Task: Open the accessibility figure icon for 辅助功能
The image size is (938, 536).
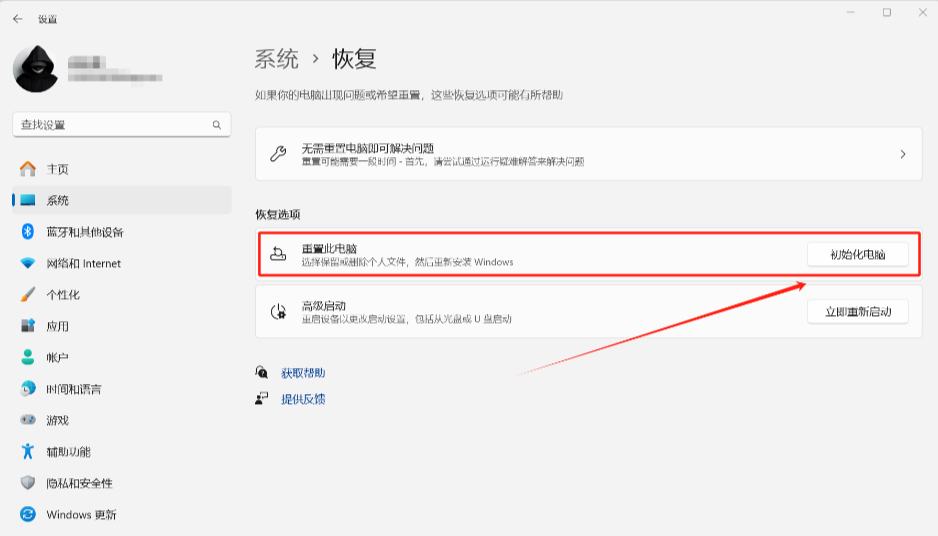Action: pos(28,452)
